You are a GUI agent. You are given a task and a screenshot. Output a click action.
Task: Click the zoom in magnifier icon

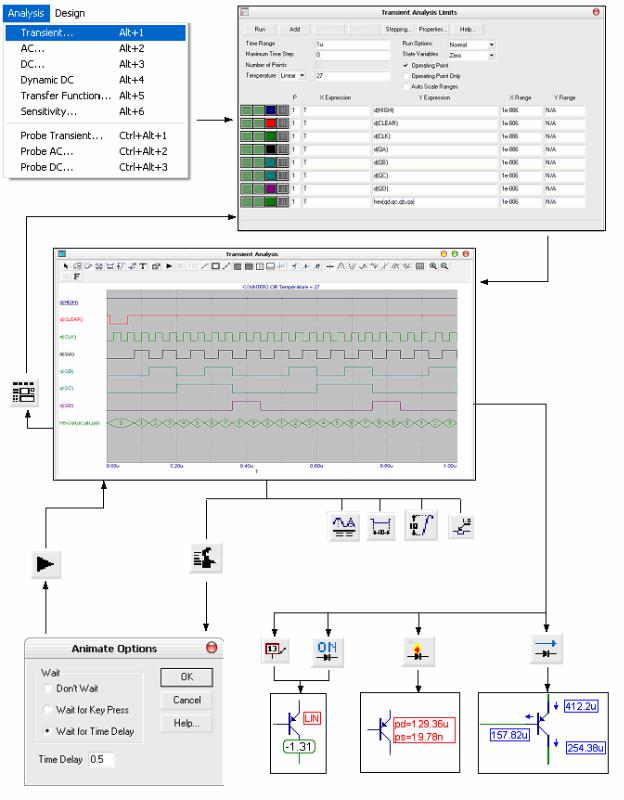click(433, 266)
